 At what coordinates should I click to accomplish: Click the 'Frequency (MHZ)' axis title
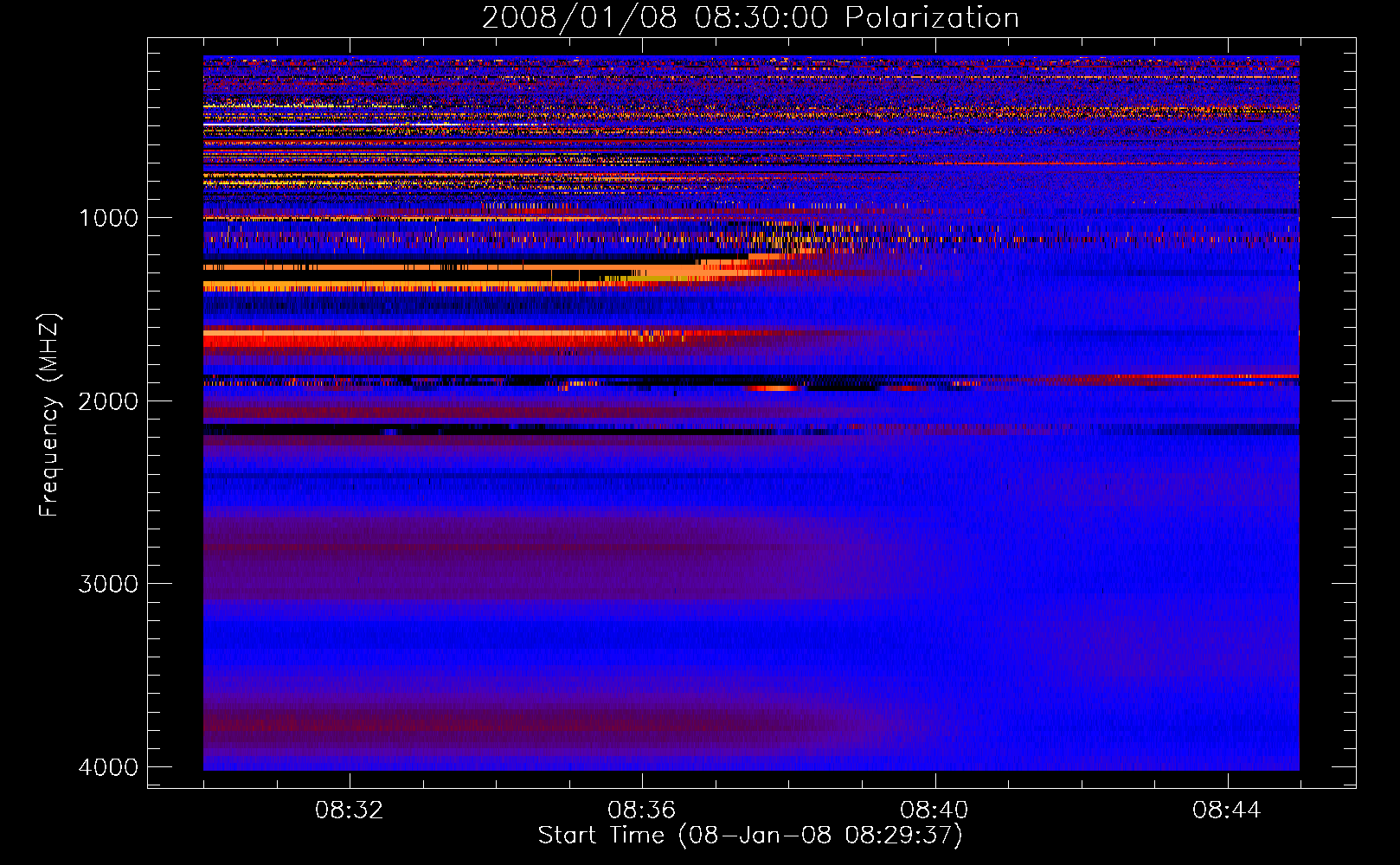coord(49,415)
